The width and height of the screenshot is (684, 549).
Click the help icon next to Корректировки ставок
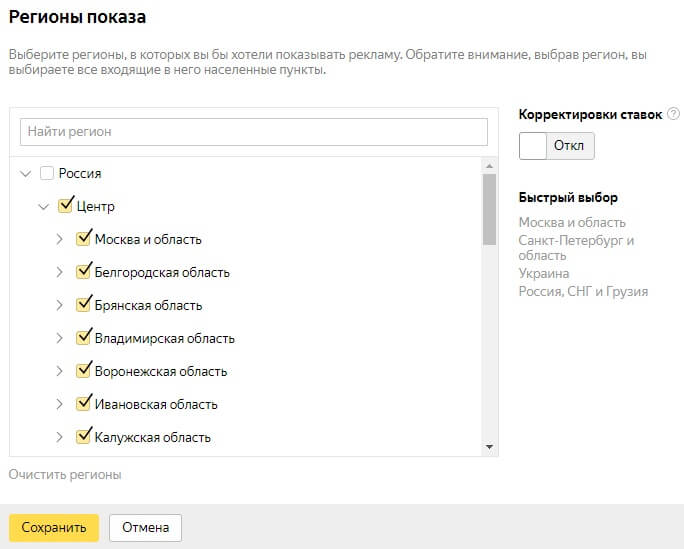pyautogui.click(x=673, y=114)
